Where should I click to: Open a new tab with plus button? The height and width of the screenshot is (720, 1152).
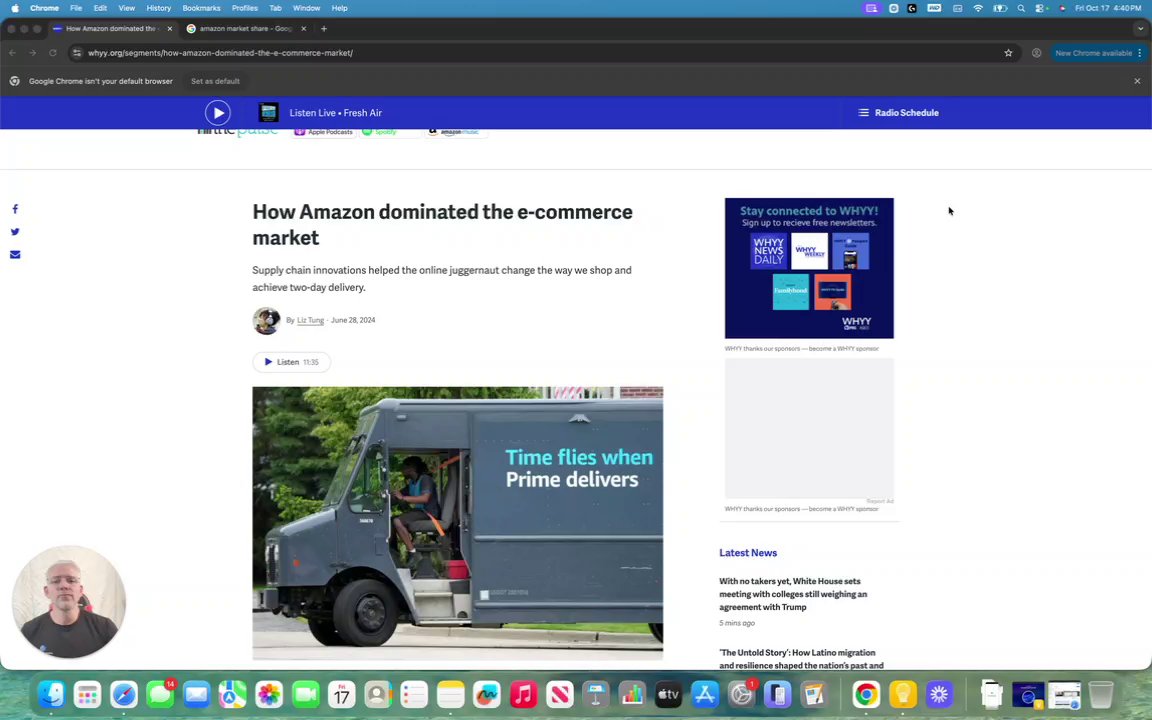tap(324, 29)
